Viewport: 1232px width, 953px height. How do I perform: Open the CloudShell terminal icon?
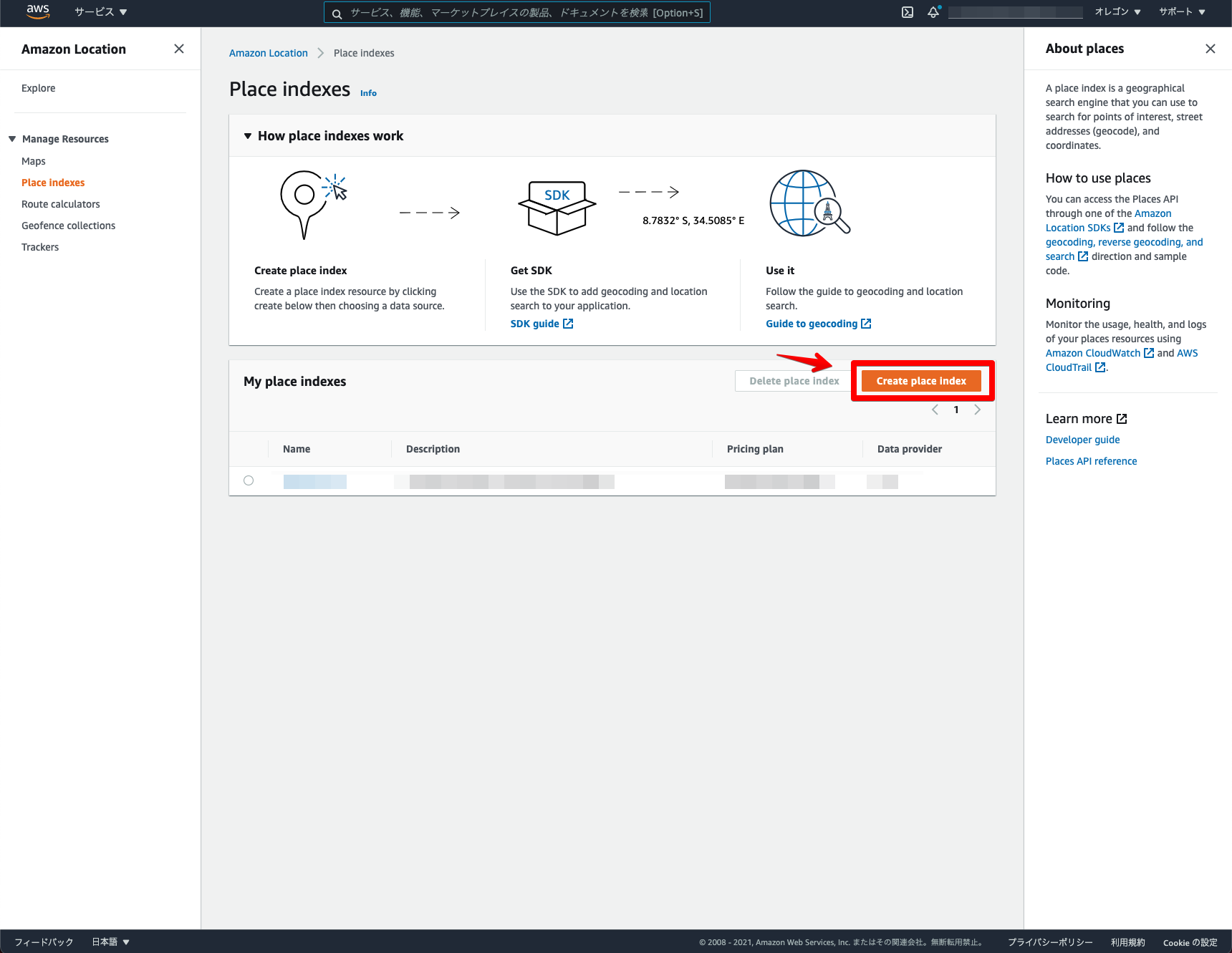pos(908,12)
